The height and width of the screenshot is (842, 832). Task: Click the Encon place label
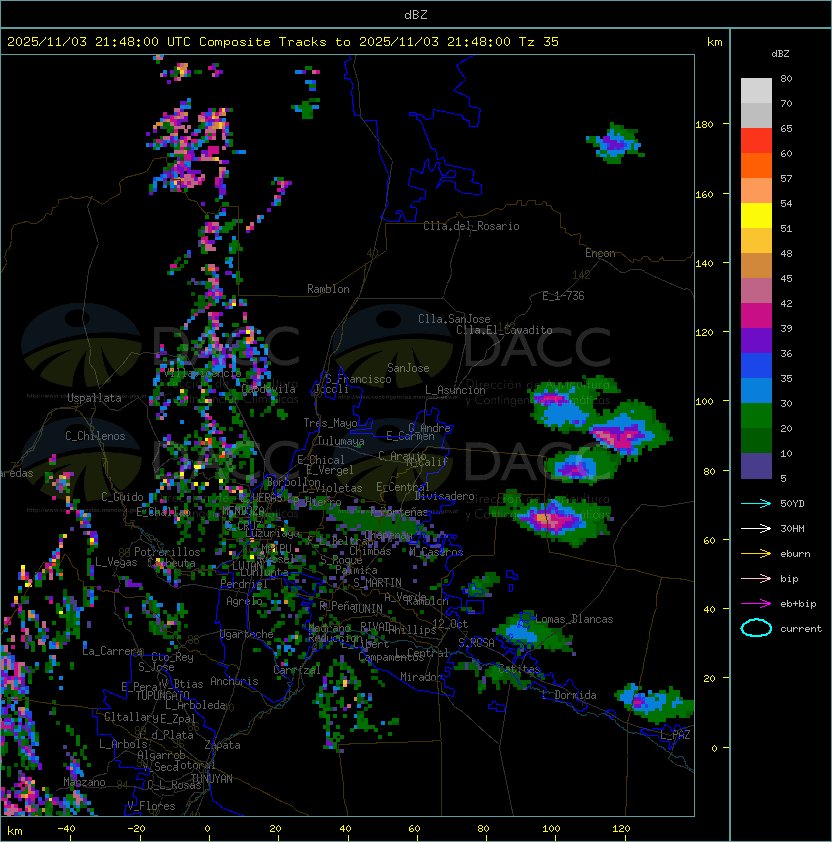tap(600, 253)
